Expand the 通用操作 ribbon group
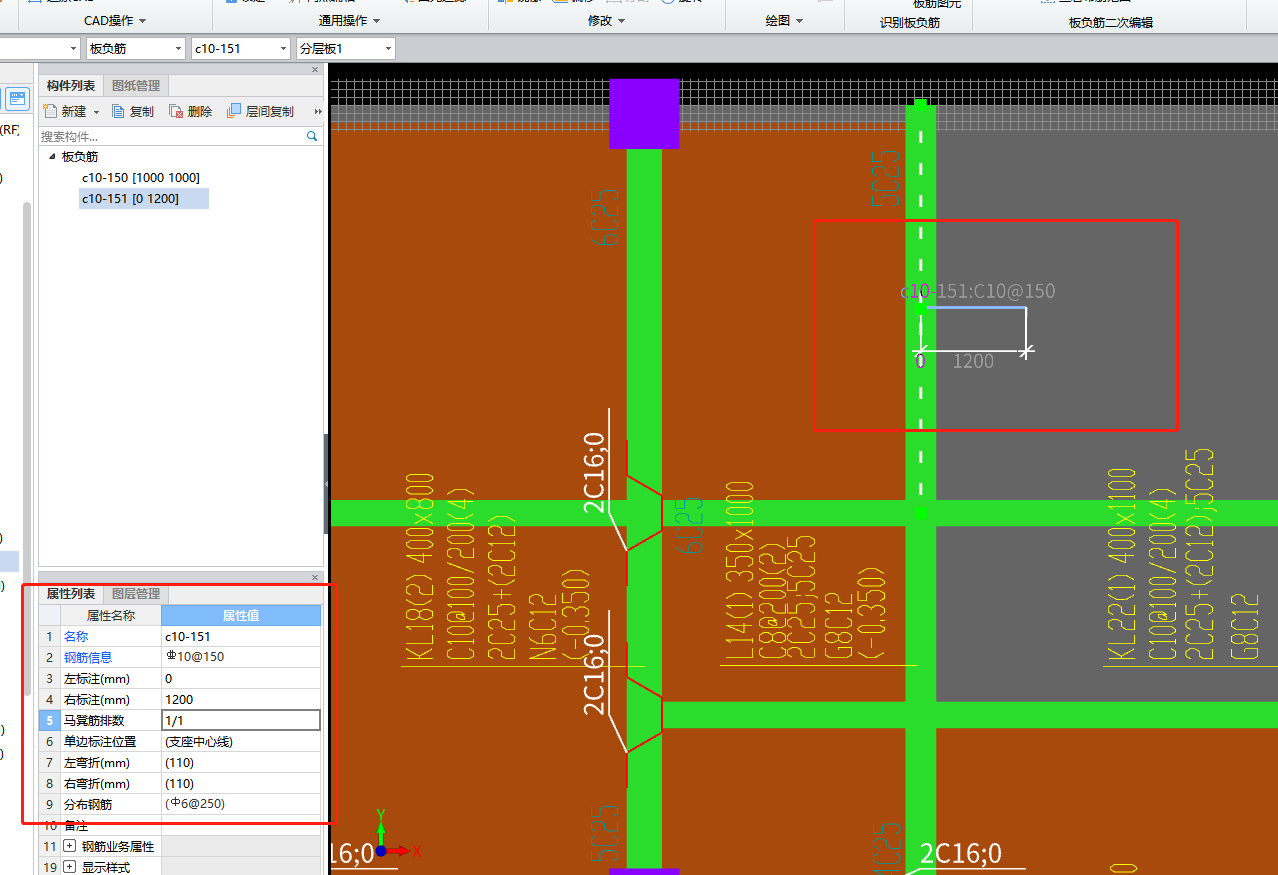The width and height of the screenshot is (1278, 875). click(x=349, y=21)
